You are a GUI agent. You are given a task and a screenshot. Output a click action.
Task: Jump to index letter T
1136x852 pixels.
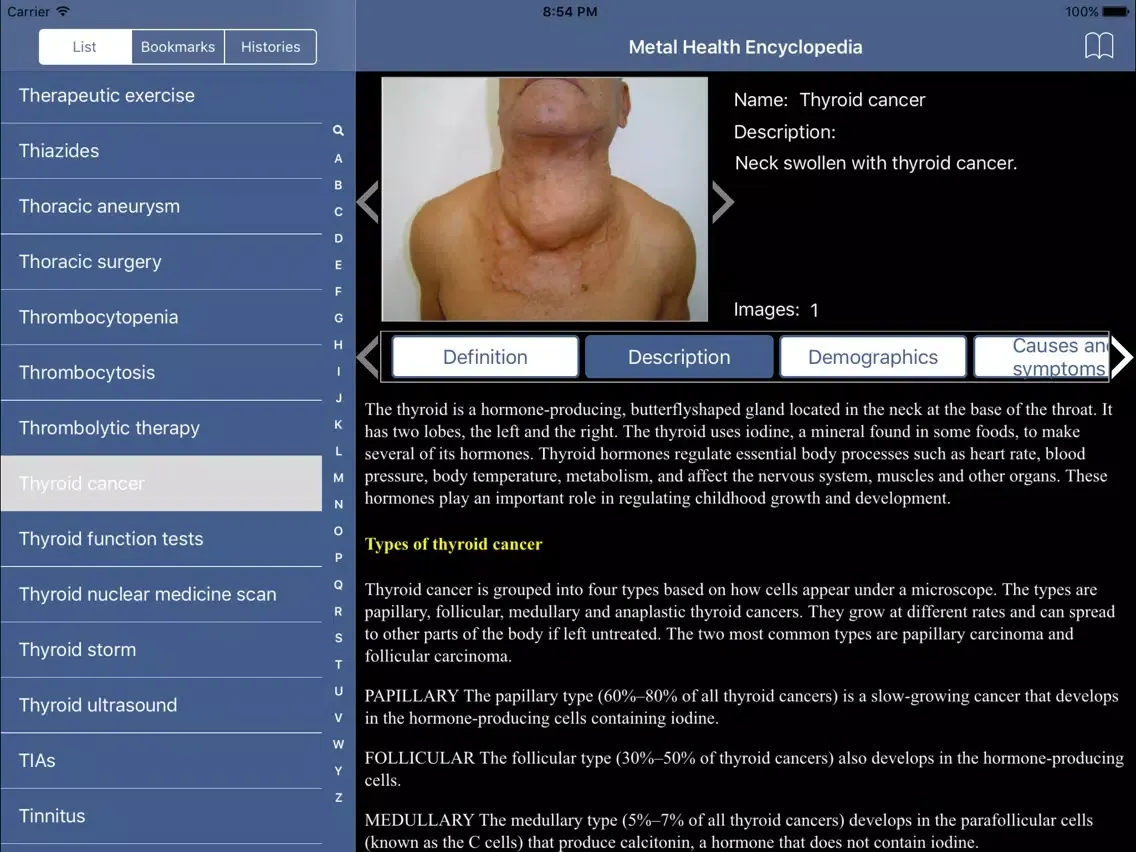pyautogui.click(x=338, y=664)
